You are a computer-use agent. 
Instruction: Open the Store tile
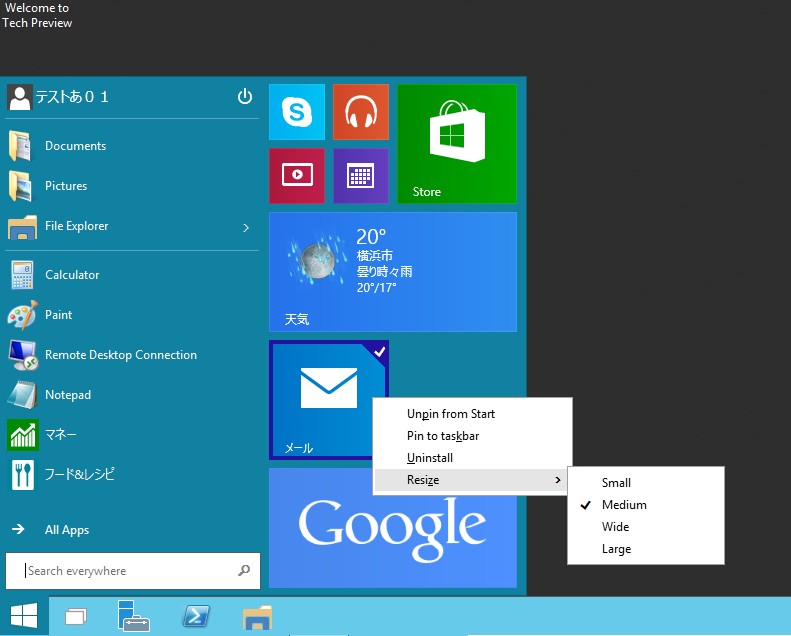coord(457,144)
